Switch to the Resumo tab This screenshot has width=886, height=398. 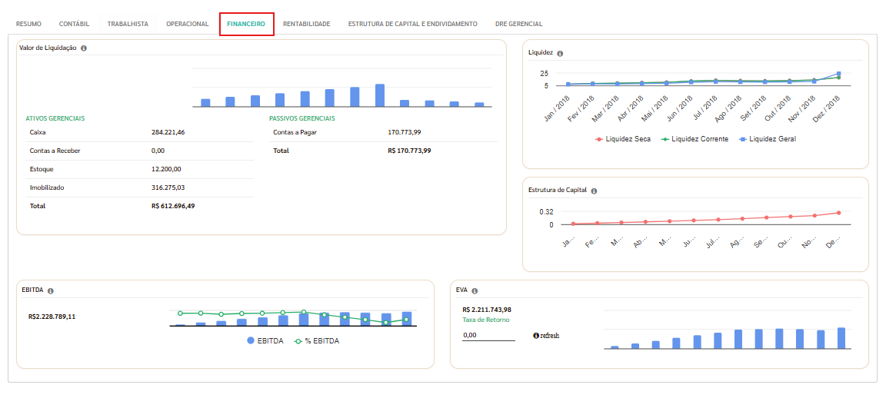[28, 24]
